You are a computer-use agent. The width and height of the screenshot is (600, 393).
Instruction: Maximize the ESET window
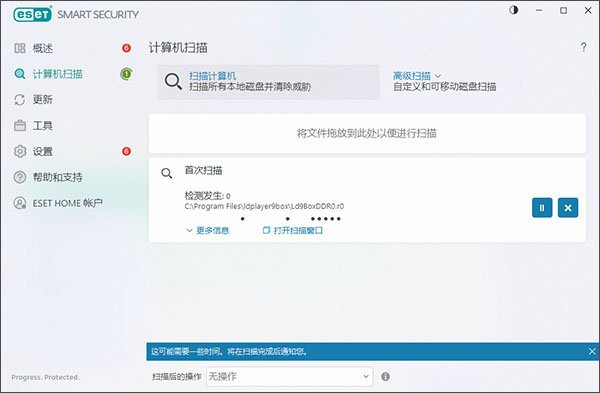point(563,10)
